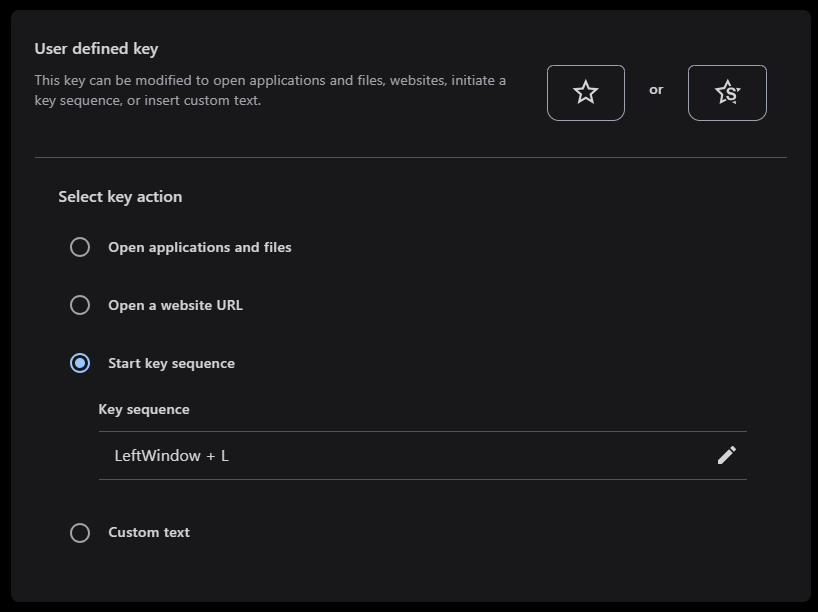Viewport: 818px width, 612px height.
Task: Edit the key sequence with pencil icon
Action: [727, 455]
